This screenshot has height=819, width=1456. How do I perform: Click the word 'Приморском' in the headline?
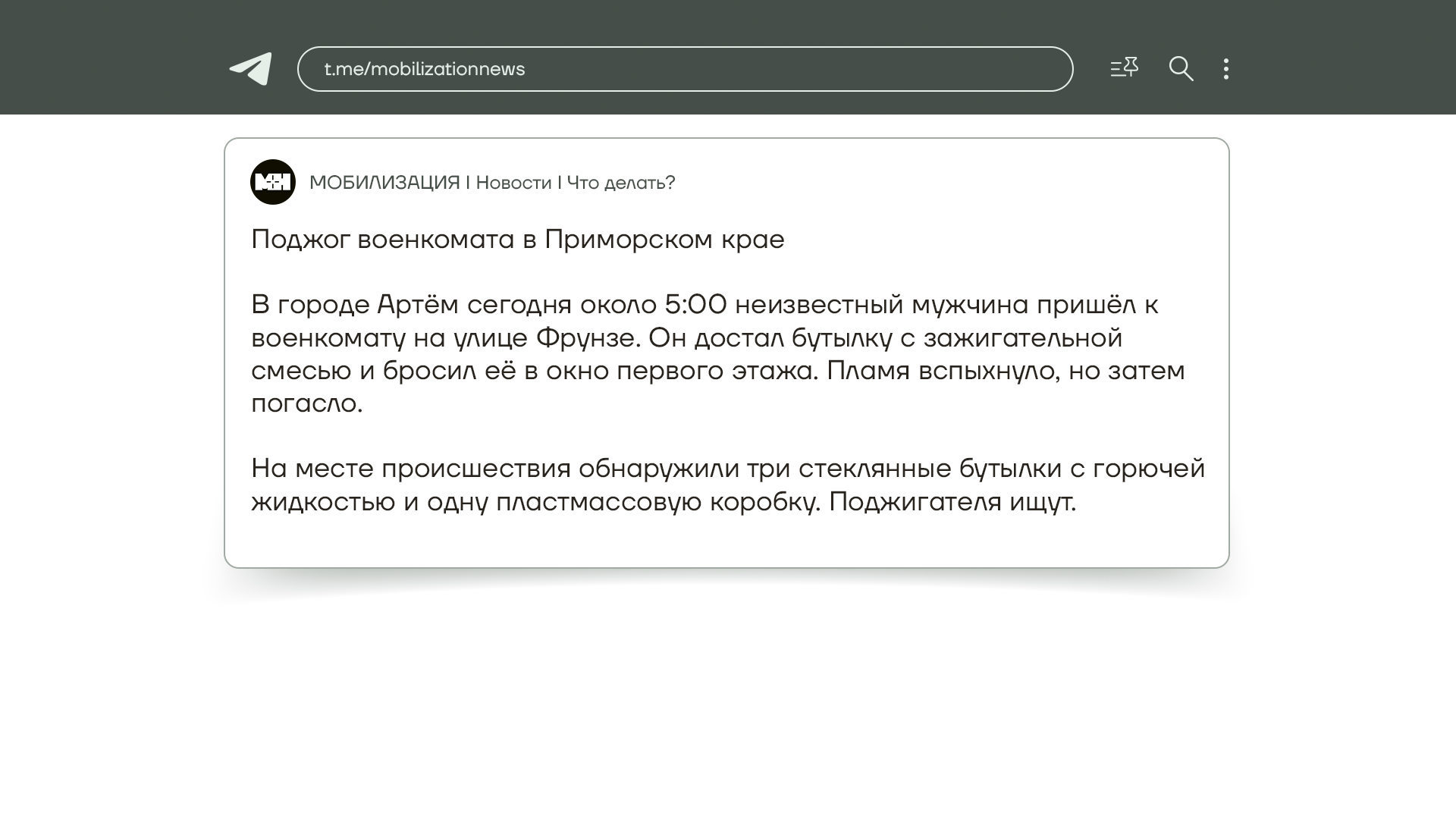point(629,240)
